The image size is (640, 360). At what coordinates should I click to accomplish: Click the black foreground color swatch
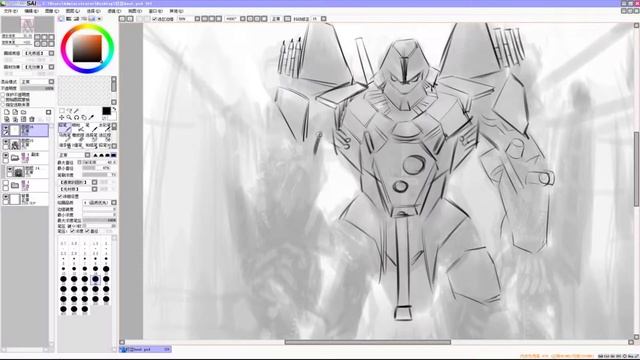[x=107, y=111]
